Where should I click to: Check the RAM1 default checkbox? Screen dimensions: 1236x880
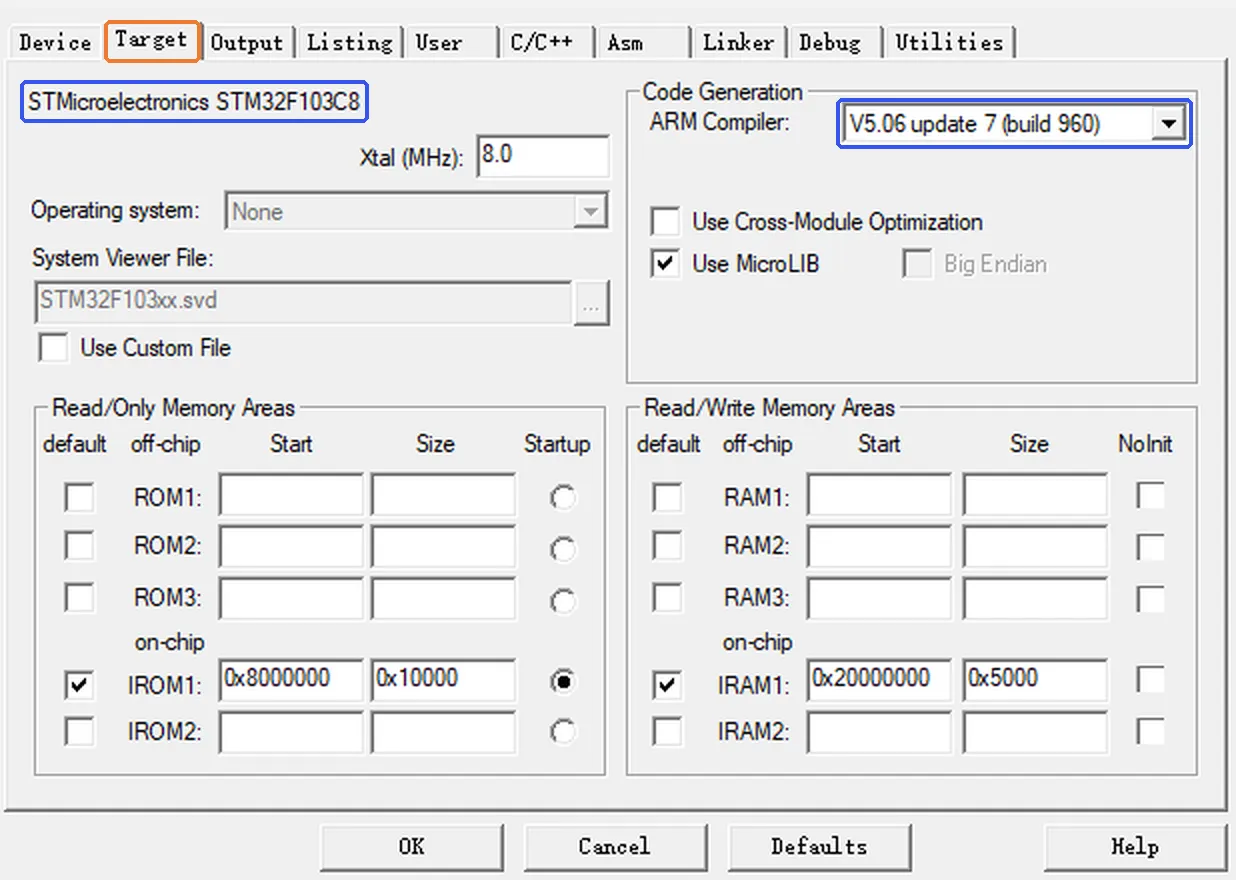[667, 497]
